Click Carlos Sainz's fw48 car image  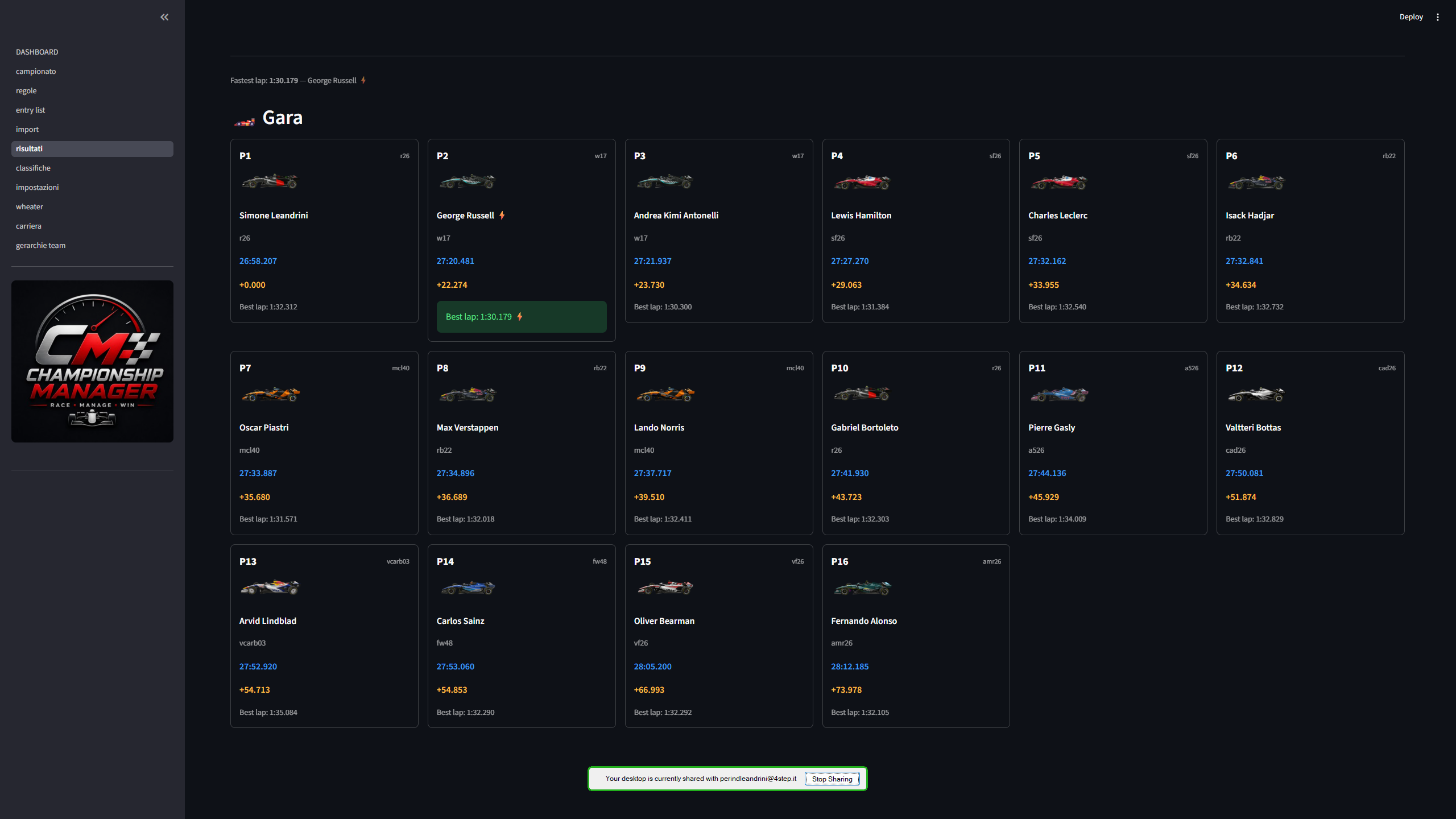467,587
